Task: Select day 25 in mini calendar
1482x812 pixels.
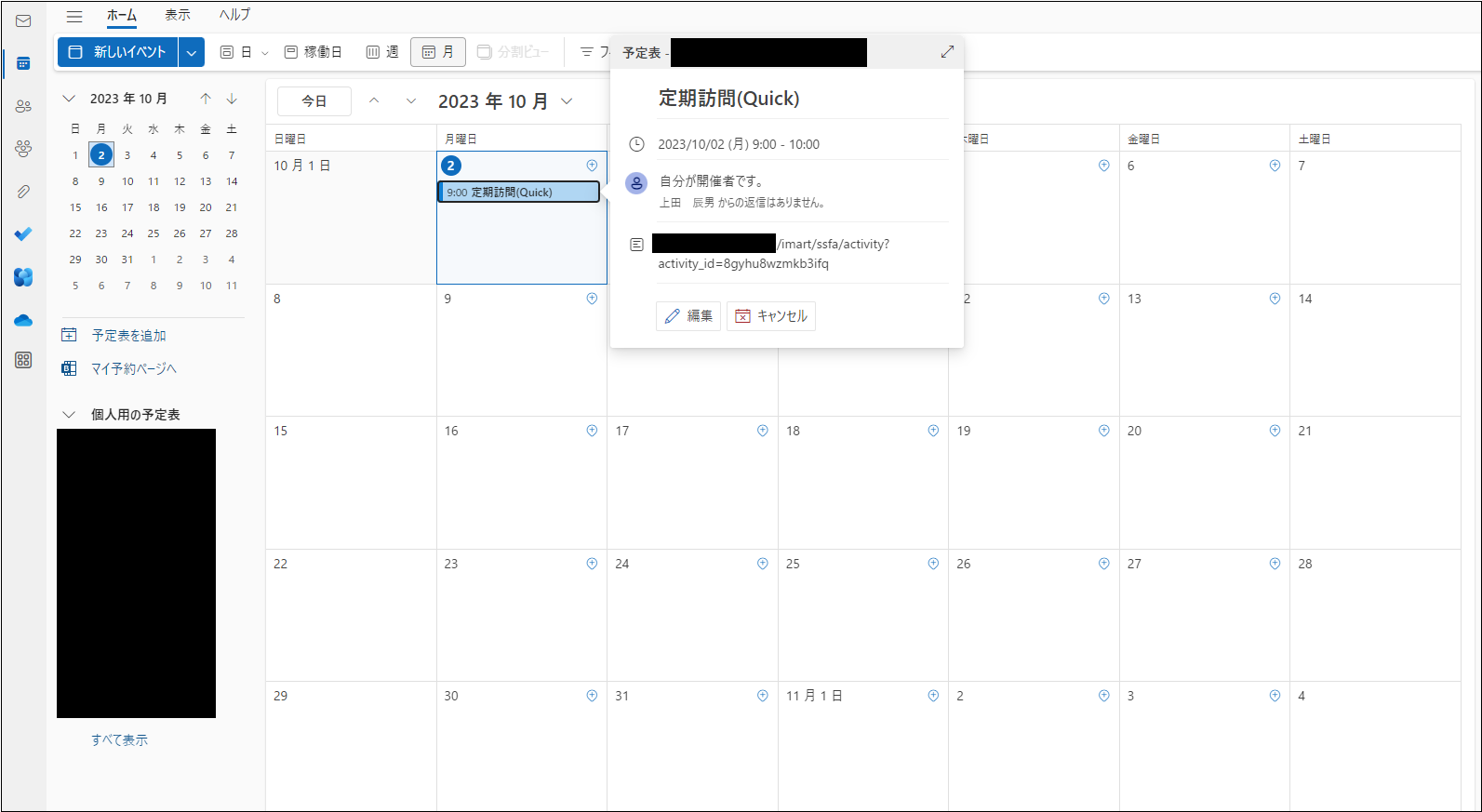Action: click(x=154, y=233)
